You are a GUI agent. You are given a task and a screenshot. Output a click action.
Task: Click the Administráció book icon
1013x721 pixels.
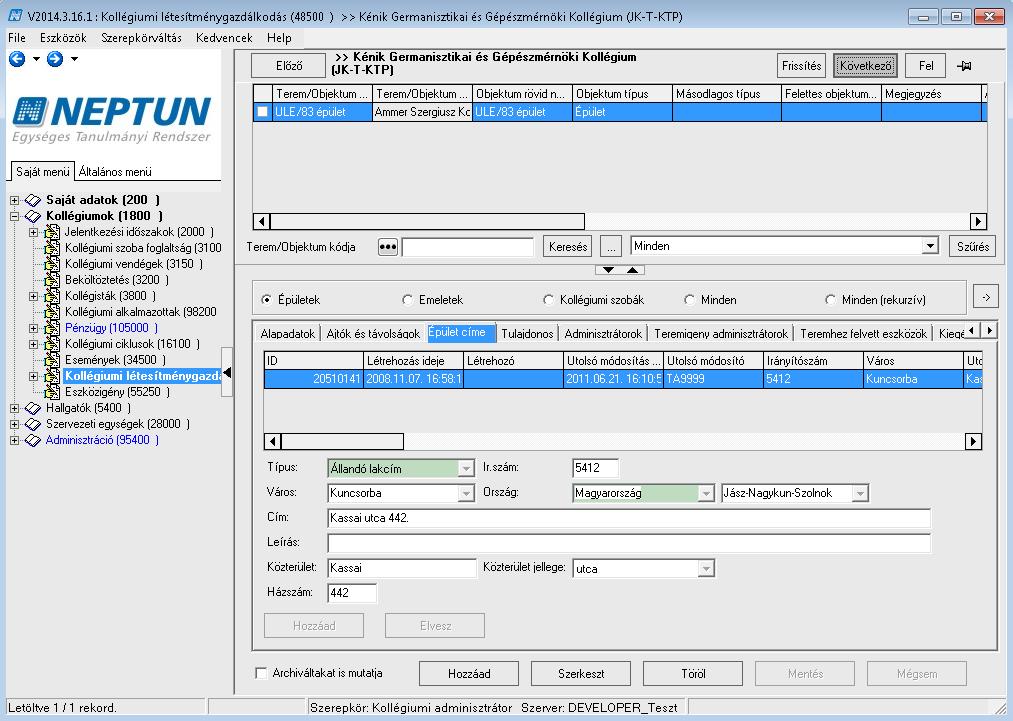click(x=32, y=441)
